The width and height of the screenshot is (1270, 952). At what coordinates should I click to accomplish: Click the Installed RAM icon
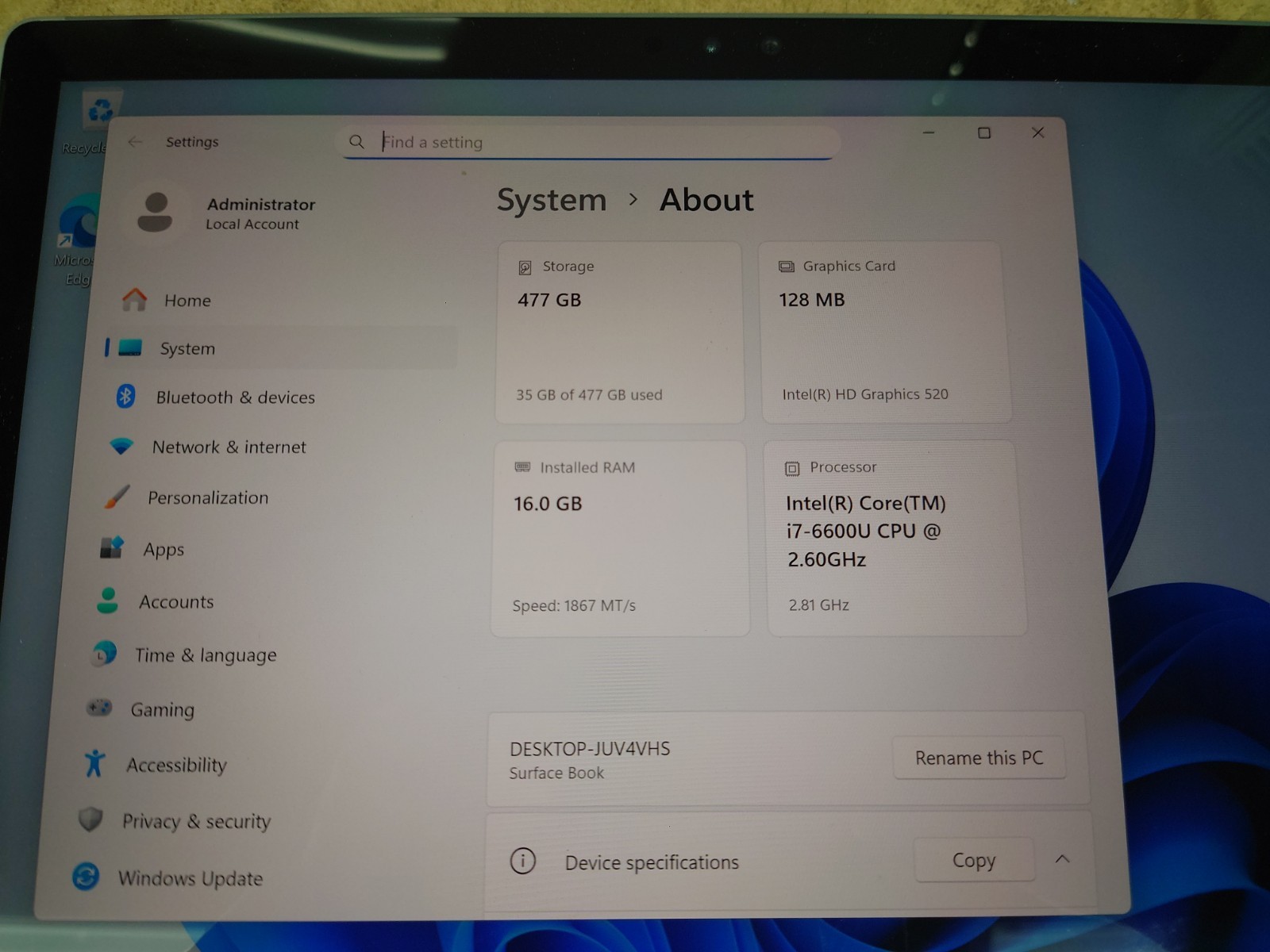coord(522,467)
